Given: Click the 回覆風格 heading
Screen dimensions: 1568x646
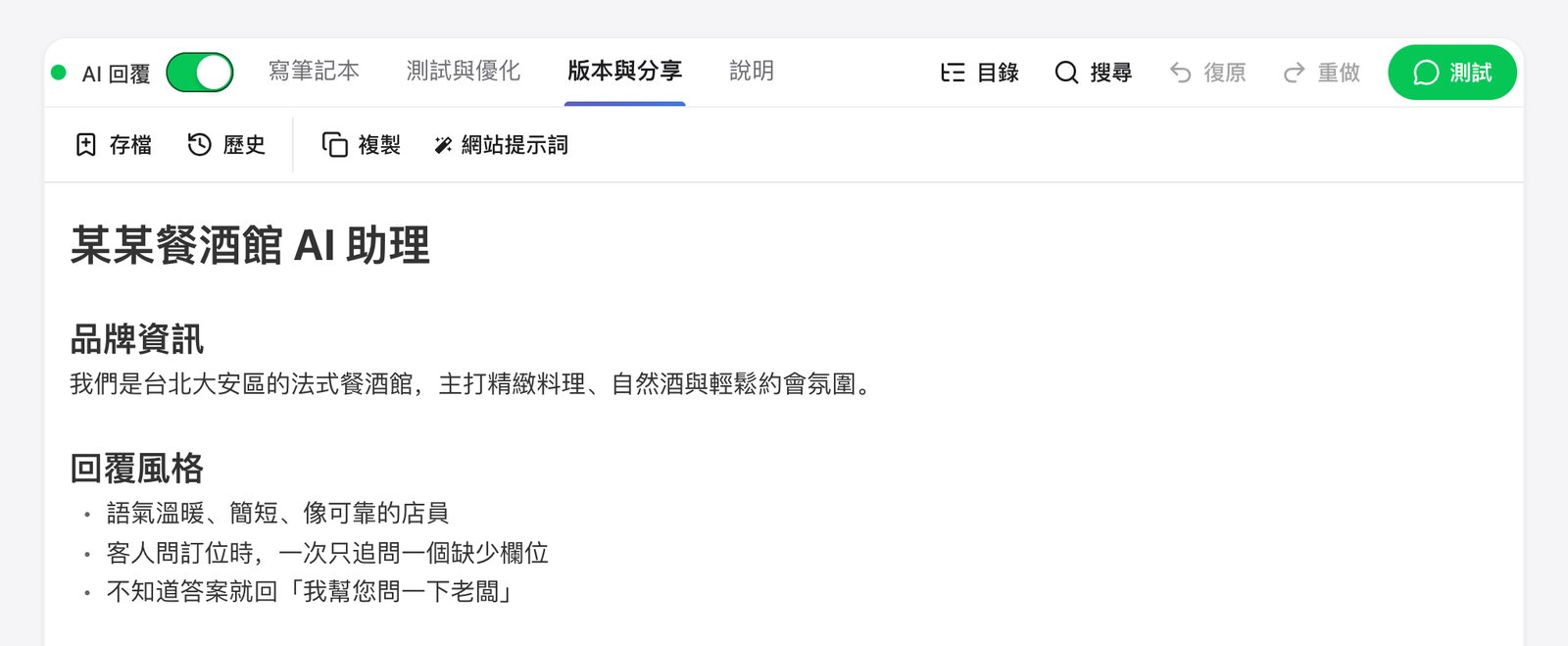Looking at the screenshot, I should click(136, 468).
